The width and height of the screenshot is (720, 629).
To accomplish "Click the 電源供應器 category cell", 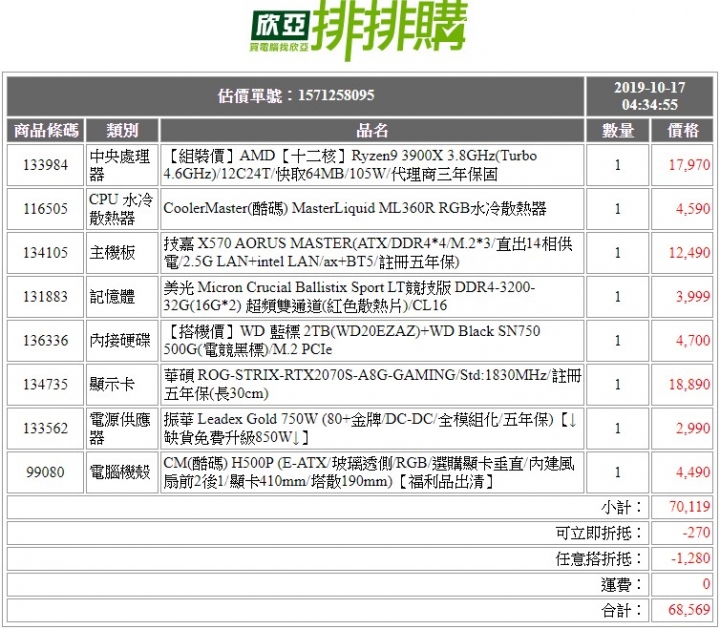I will [x=122, y=428].
